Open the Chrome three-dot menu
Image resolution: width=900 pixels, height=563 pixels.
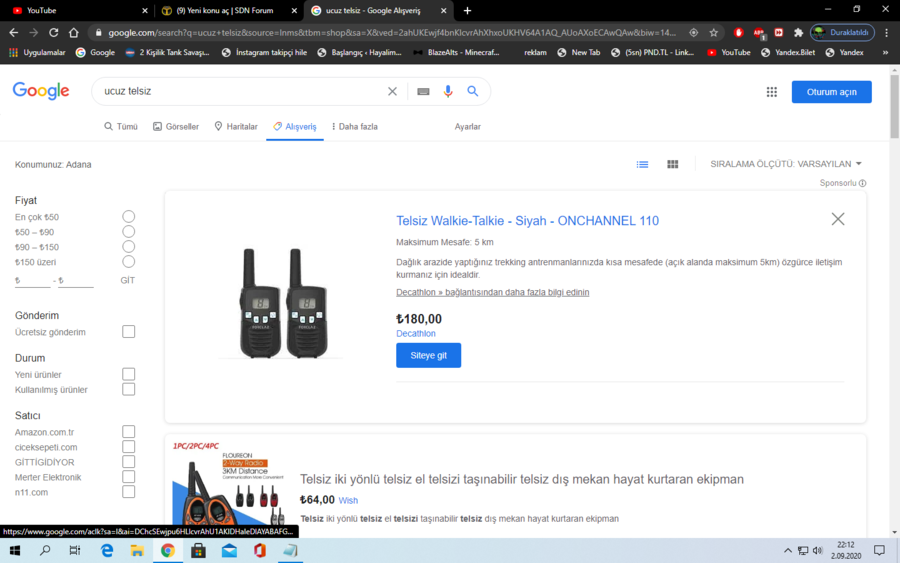[886, 33]
